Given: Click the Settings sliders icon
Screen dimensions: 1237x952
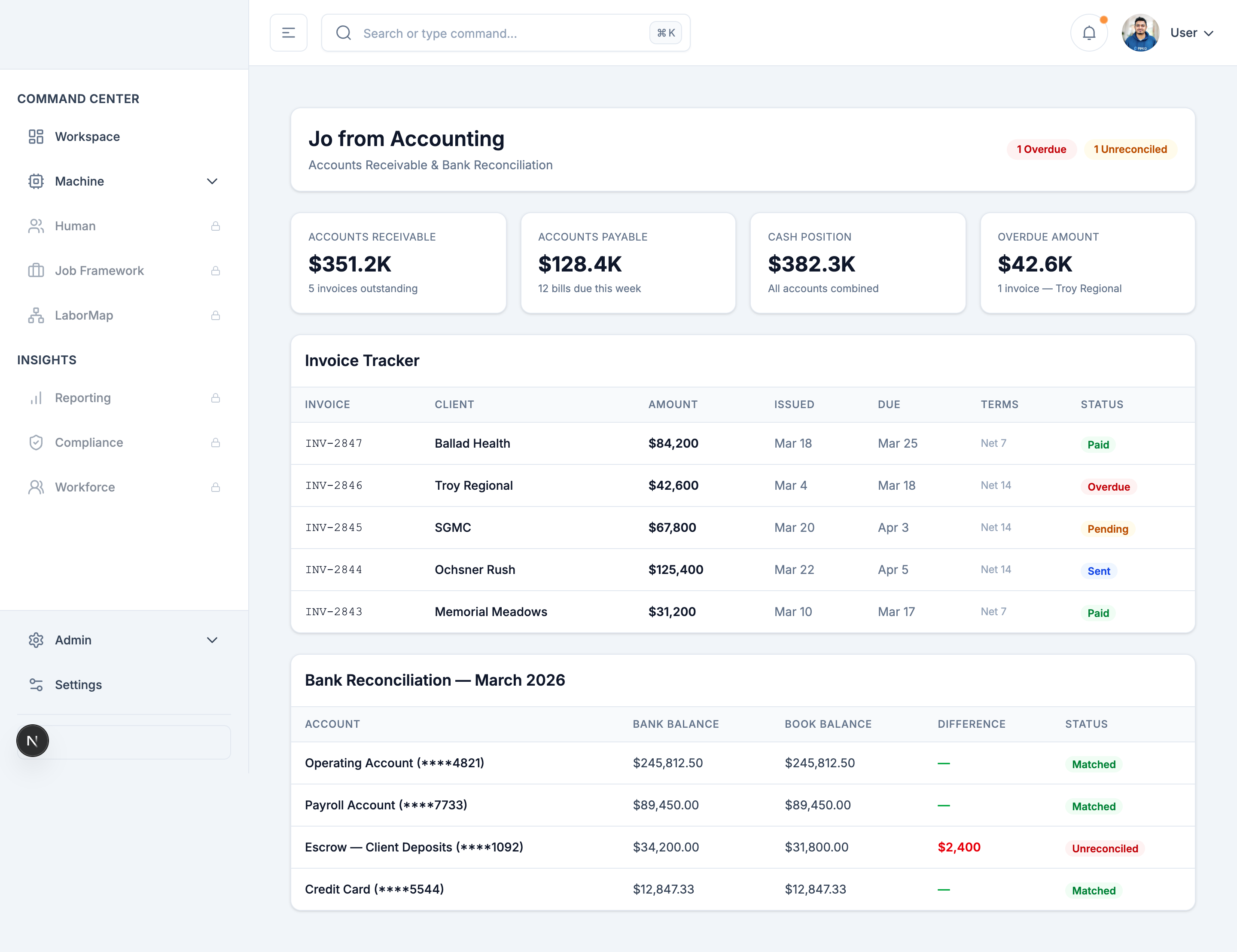Looking at the screenshot, I should pos(36,684).
